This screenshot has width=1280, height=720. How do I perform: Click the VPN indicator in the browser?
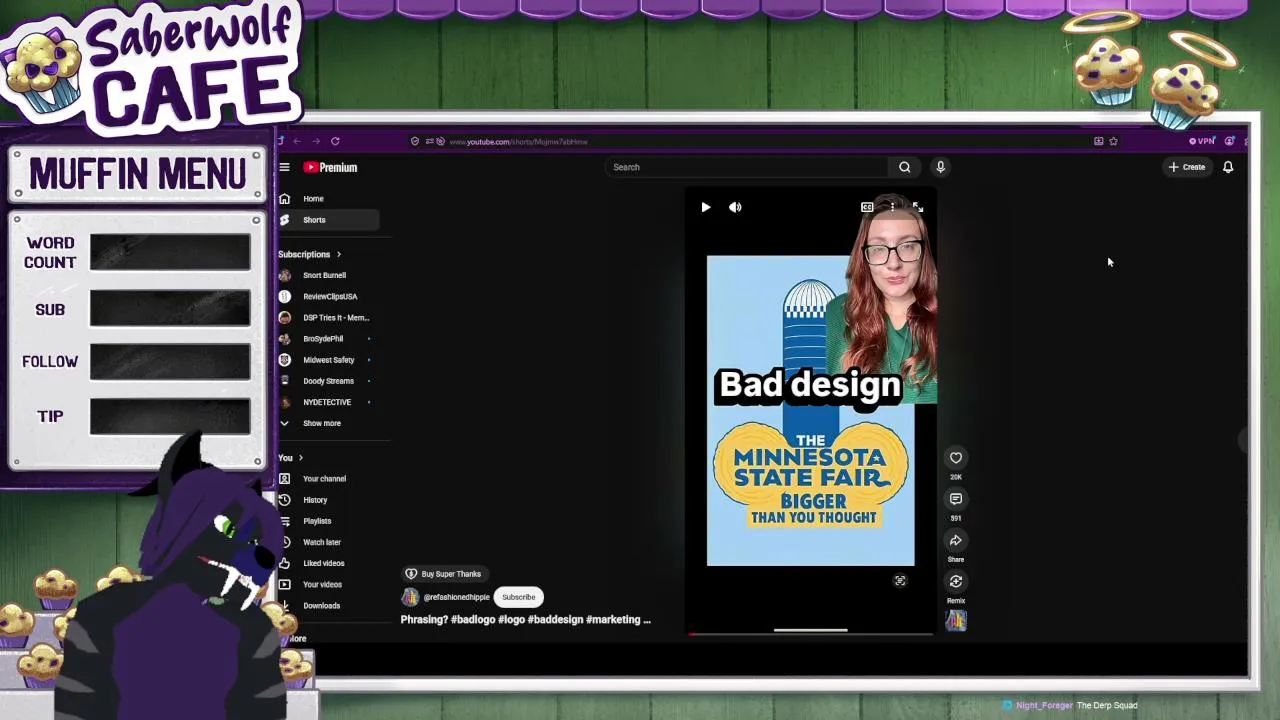pyautogui.click(x=1202, y=141)
